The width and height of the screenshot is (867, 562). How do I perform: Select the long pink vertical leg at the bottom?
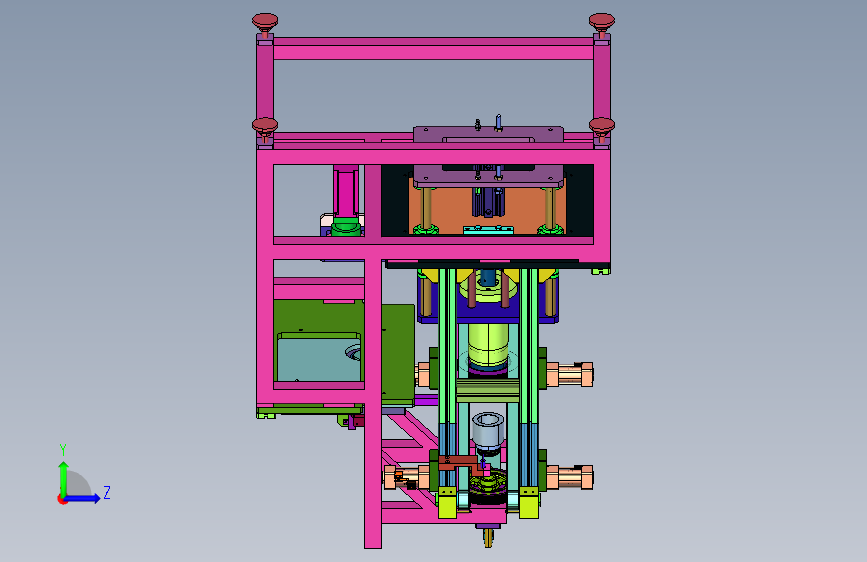373,404
